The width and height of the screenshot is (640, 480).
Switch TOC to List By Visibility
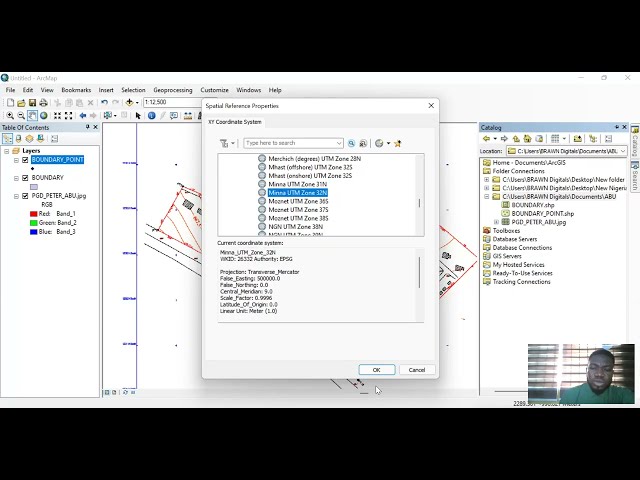pyautogui.click(x=29, y=139)
